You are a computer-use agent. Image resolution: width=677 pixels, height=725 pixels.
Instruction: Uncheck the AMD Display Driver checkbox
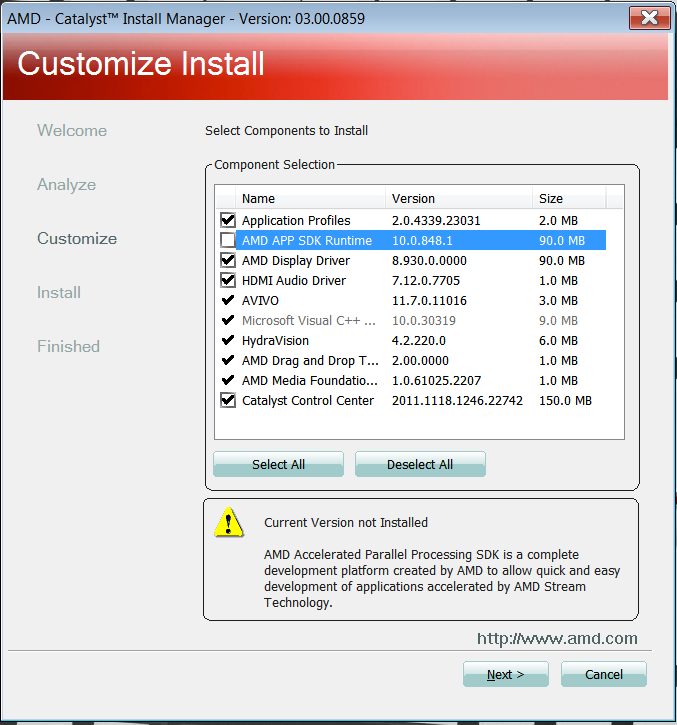click(x=228, y=260)
